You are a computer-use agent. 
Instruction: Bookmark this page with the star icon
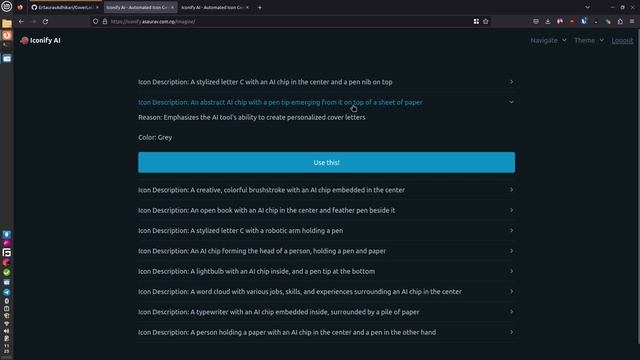pyautogui.click(x=486, y=22)
